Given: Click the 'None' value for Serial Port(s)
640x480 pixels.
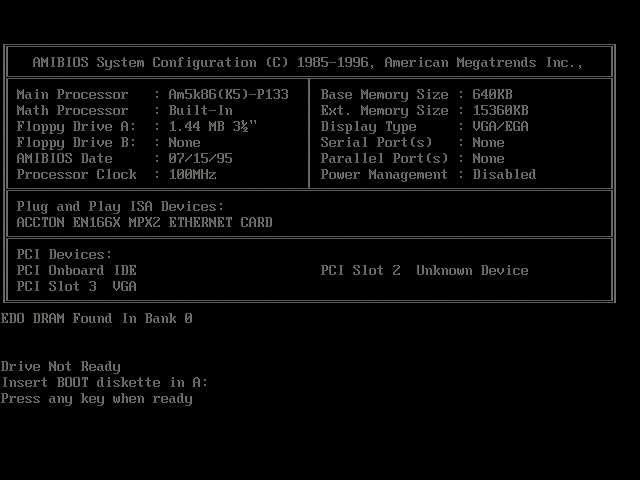Looking at the screenshot, I should 489,142.
